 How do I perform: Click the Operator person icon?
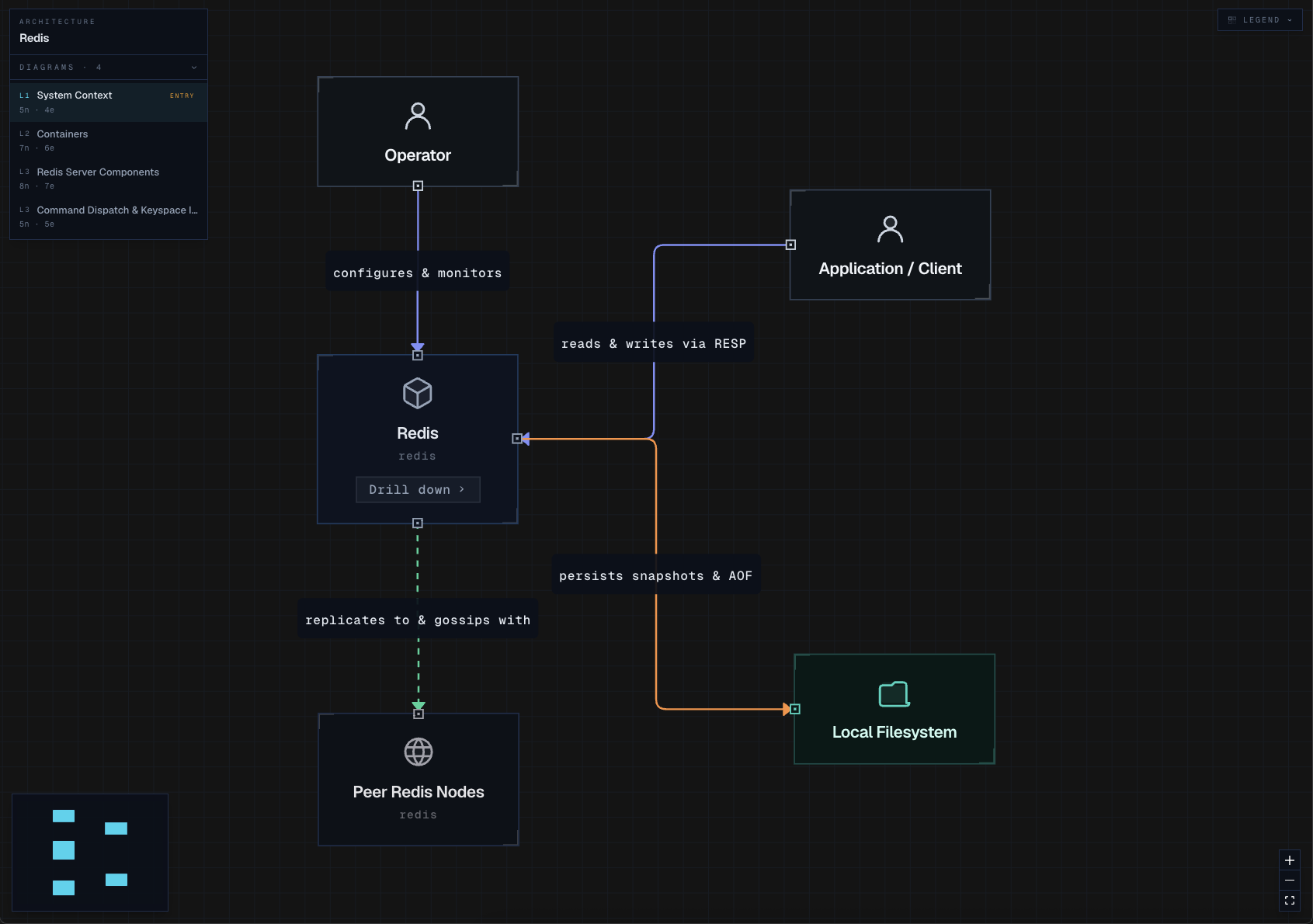(x=418, y=116)
